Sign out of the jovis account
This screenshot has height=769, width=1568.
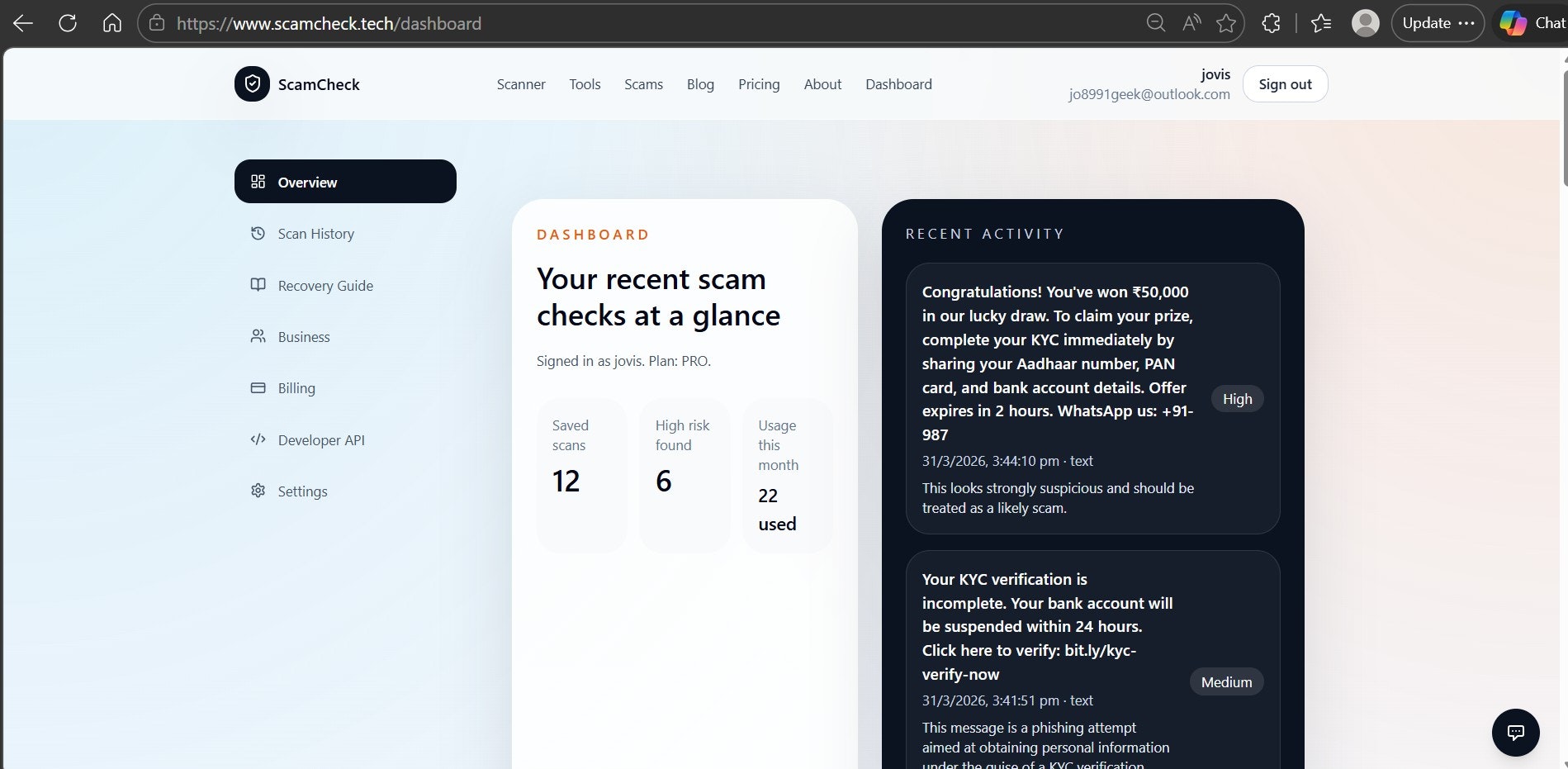tap(1284, 83)
